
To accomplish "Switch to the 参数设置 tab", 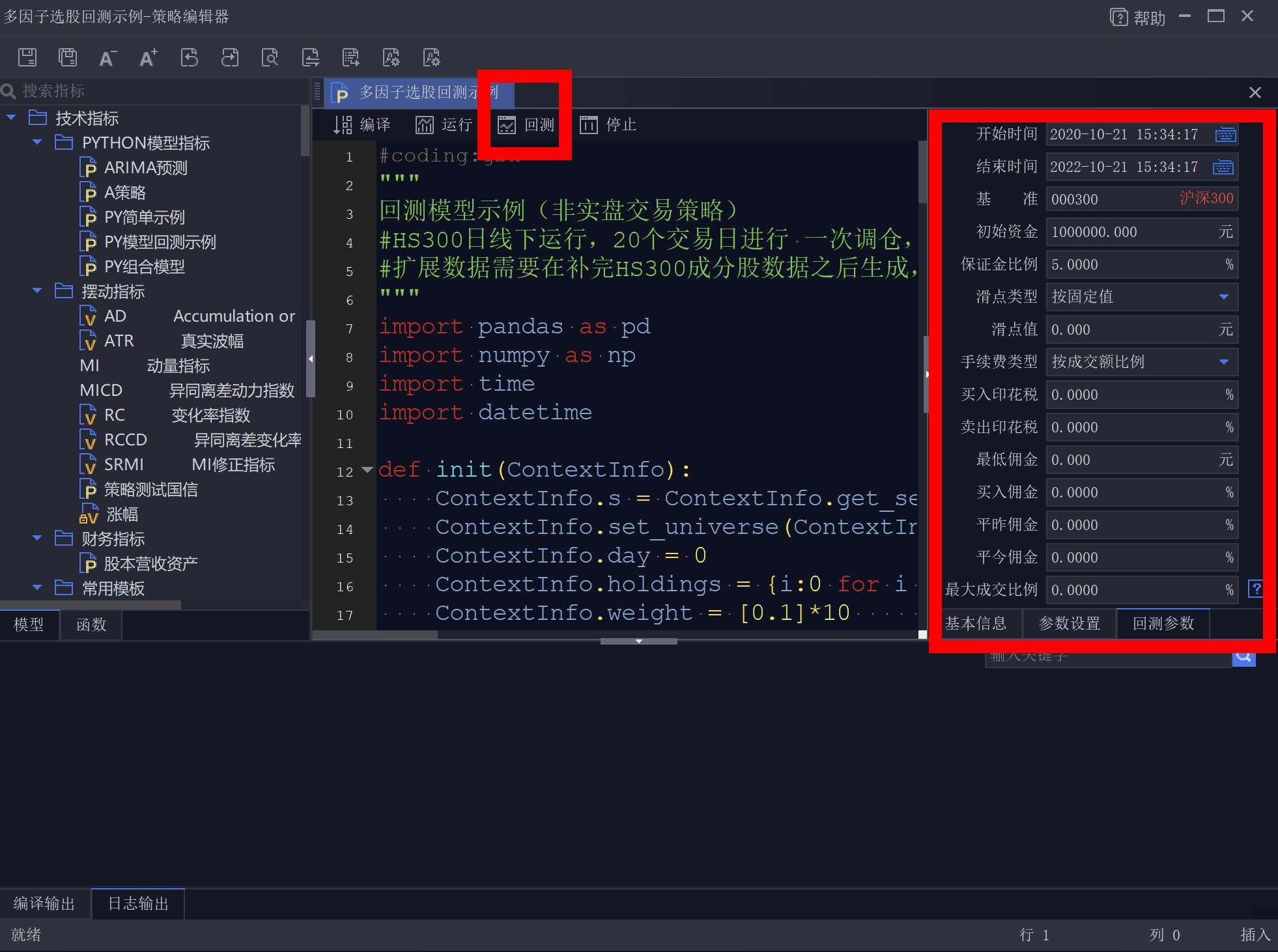I will (1070, 624).
